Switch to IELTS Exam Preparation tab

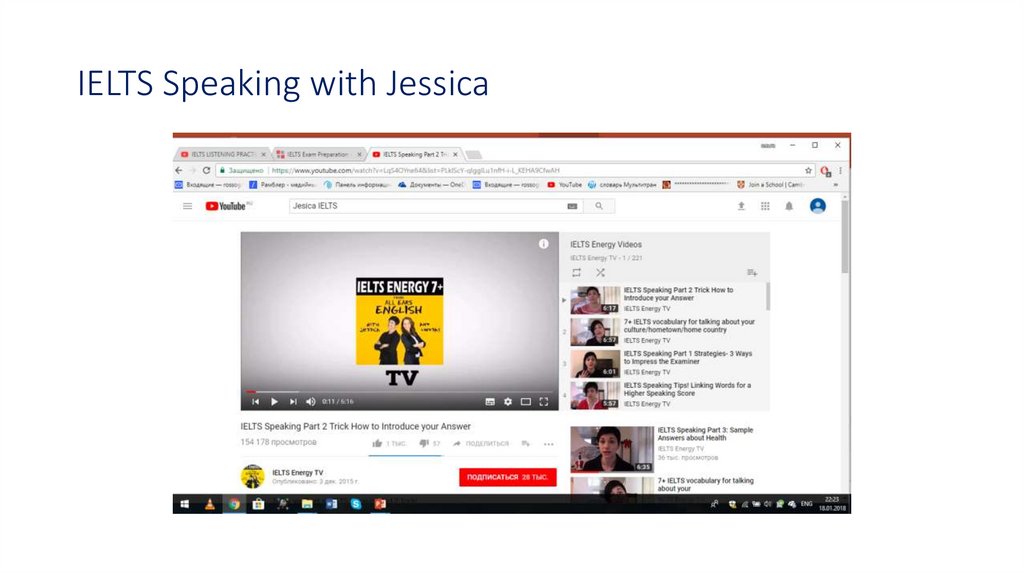pyautogui.click(x=316, y=155)
